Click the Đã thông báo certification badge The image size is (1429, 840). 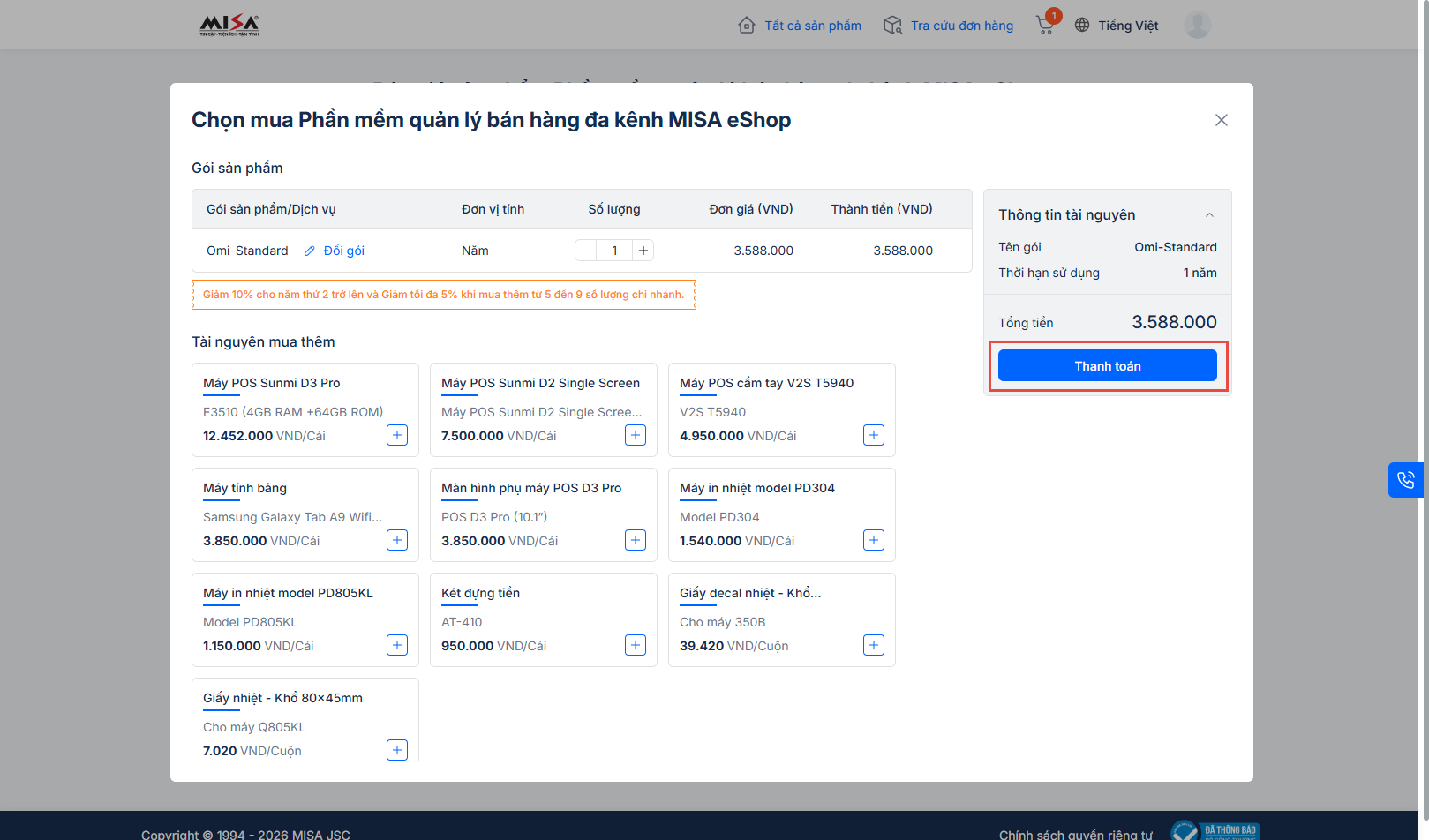point(1215,830)
